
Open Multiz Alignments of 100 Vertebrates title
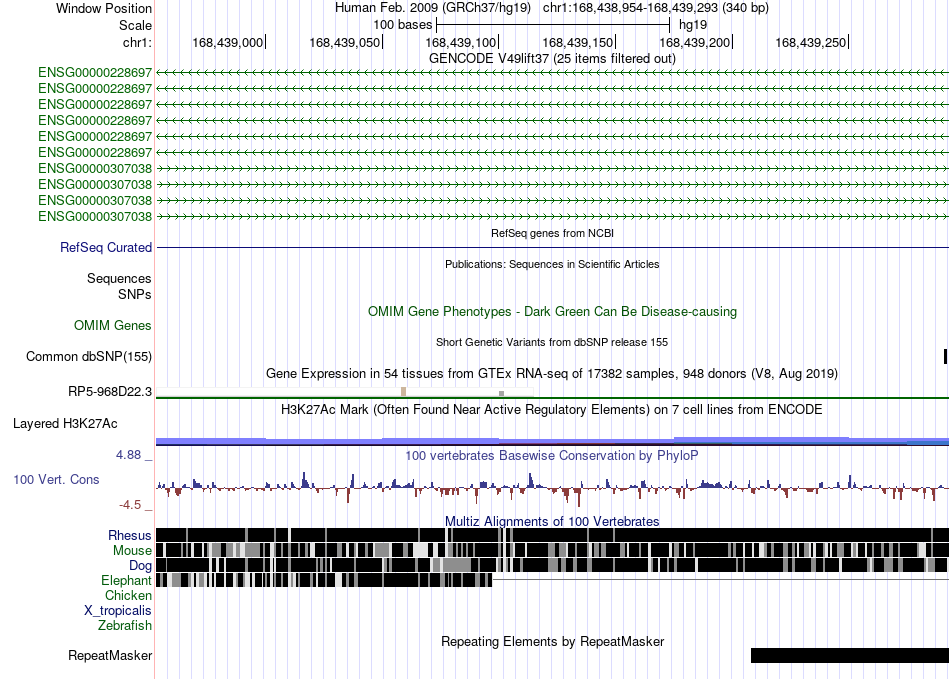pos(552,522)
